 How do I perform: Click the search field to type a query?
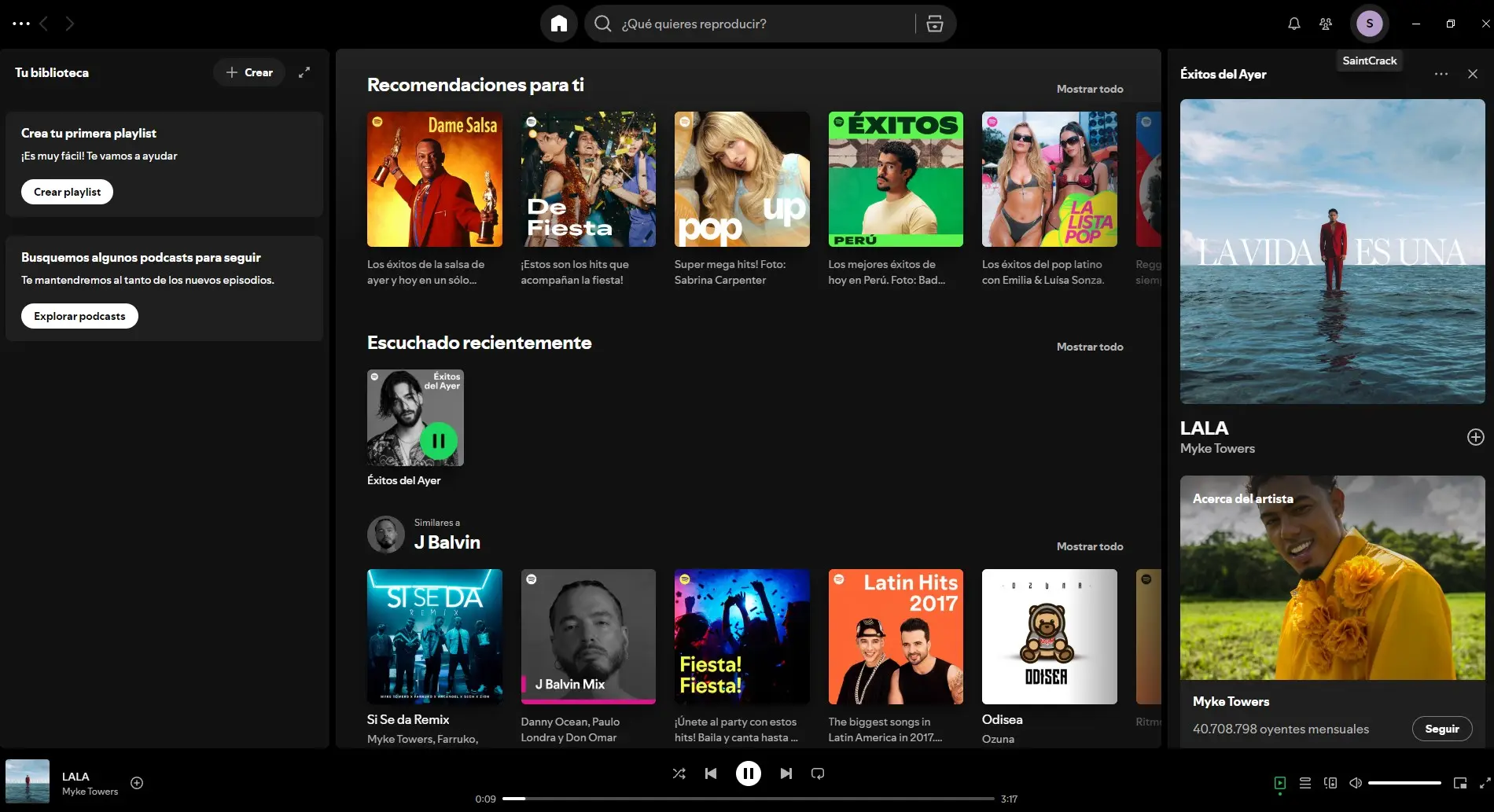[x=747, y=23]
